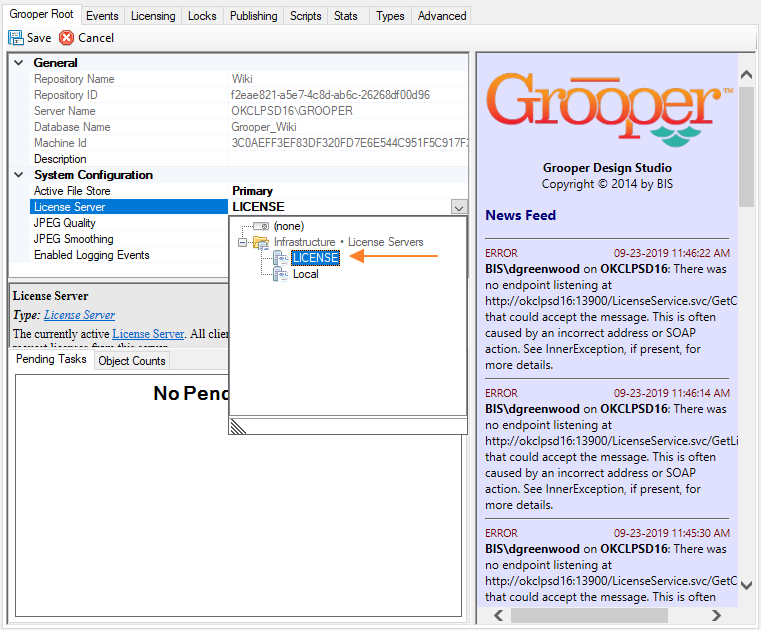This screenshot has width=761, height=630.
Task: Select Local in the server tree
Action: click(x=305, y=274)
